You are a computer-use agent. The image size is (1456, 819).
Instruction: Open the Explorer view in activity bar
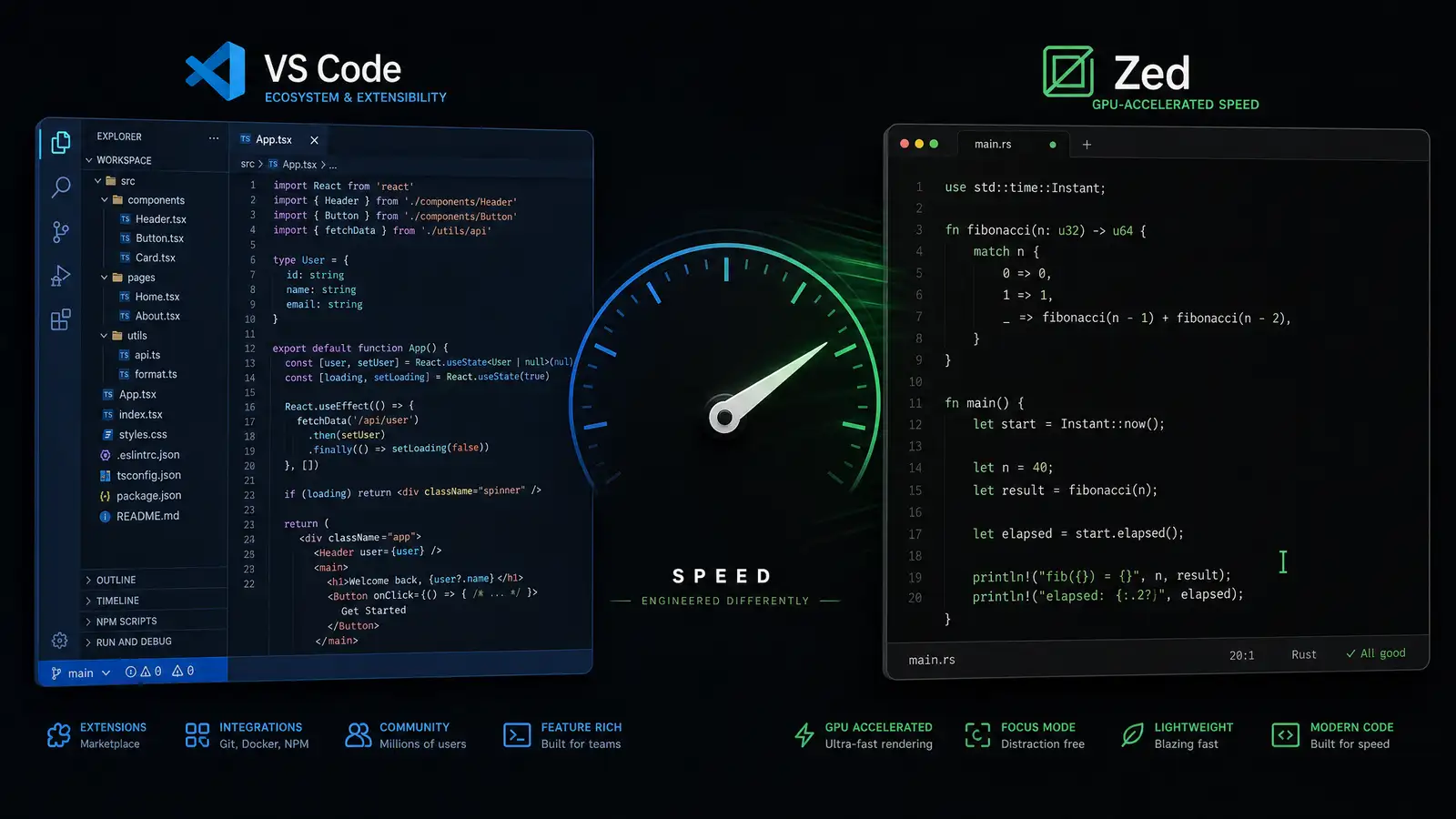[61, 143]
